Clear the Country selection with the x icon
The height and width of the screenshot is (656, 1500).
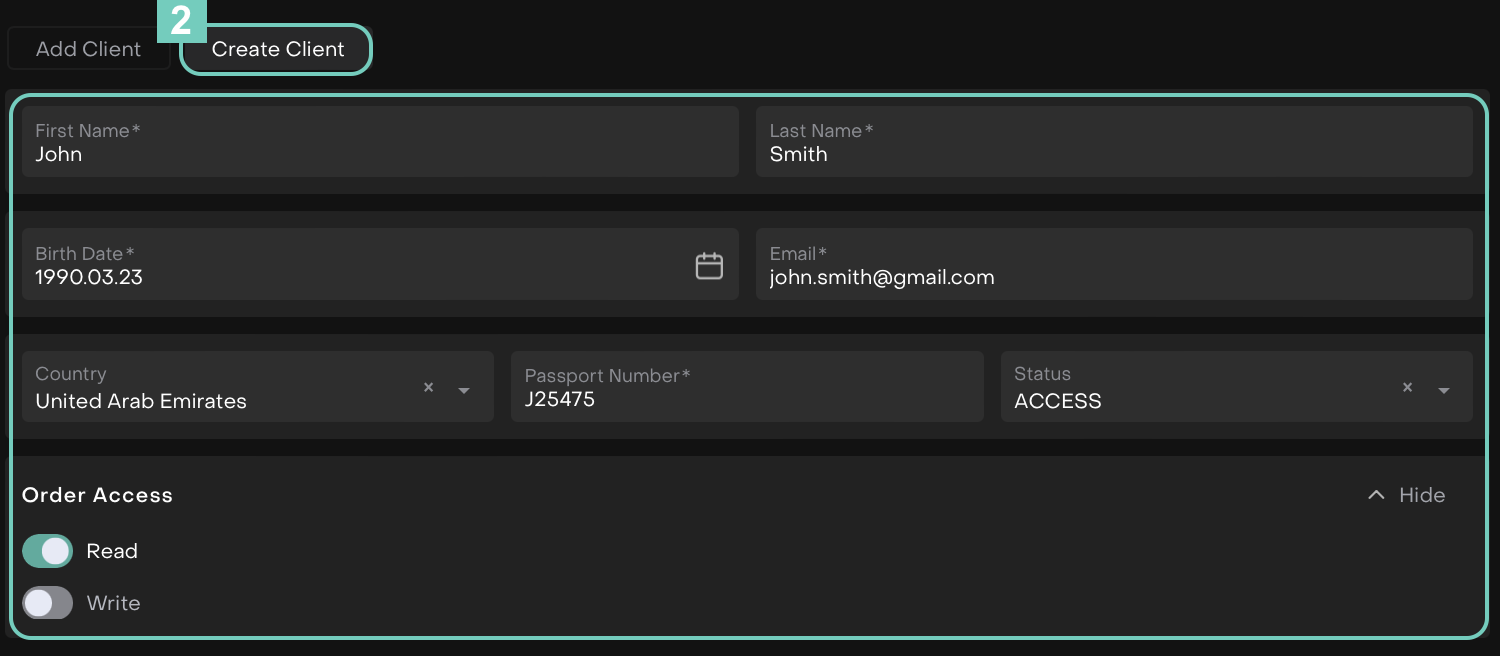pos(428,388)
